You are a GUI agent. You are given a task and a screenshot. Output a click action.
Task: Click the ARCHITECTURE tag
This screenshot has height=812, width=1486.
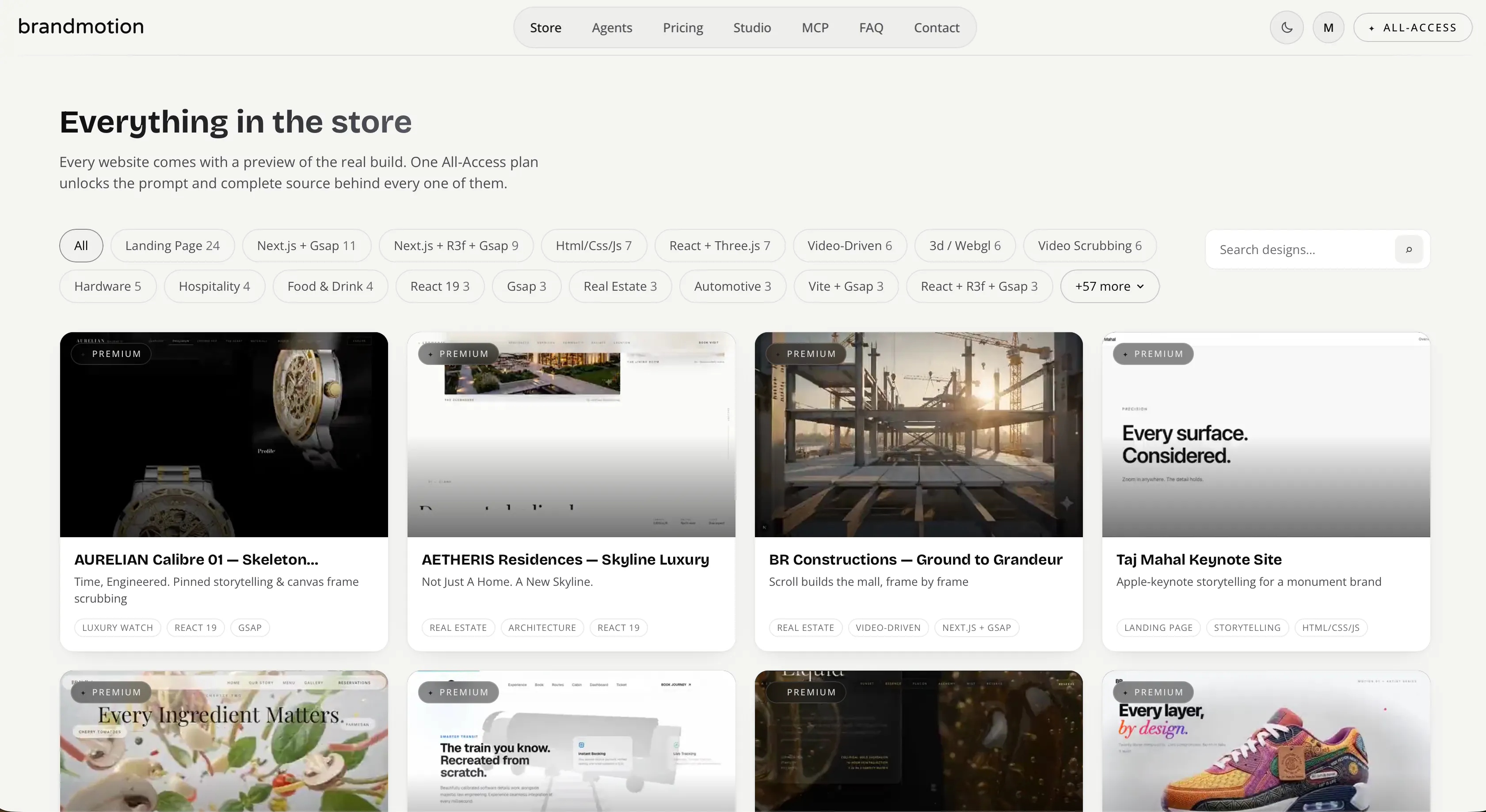coord(542,627)
